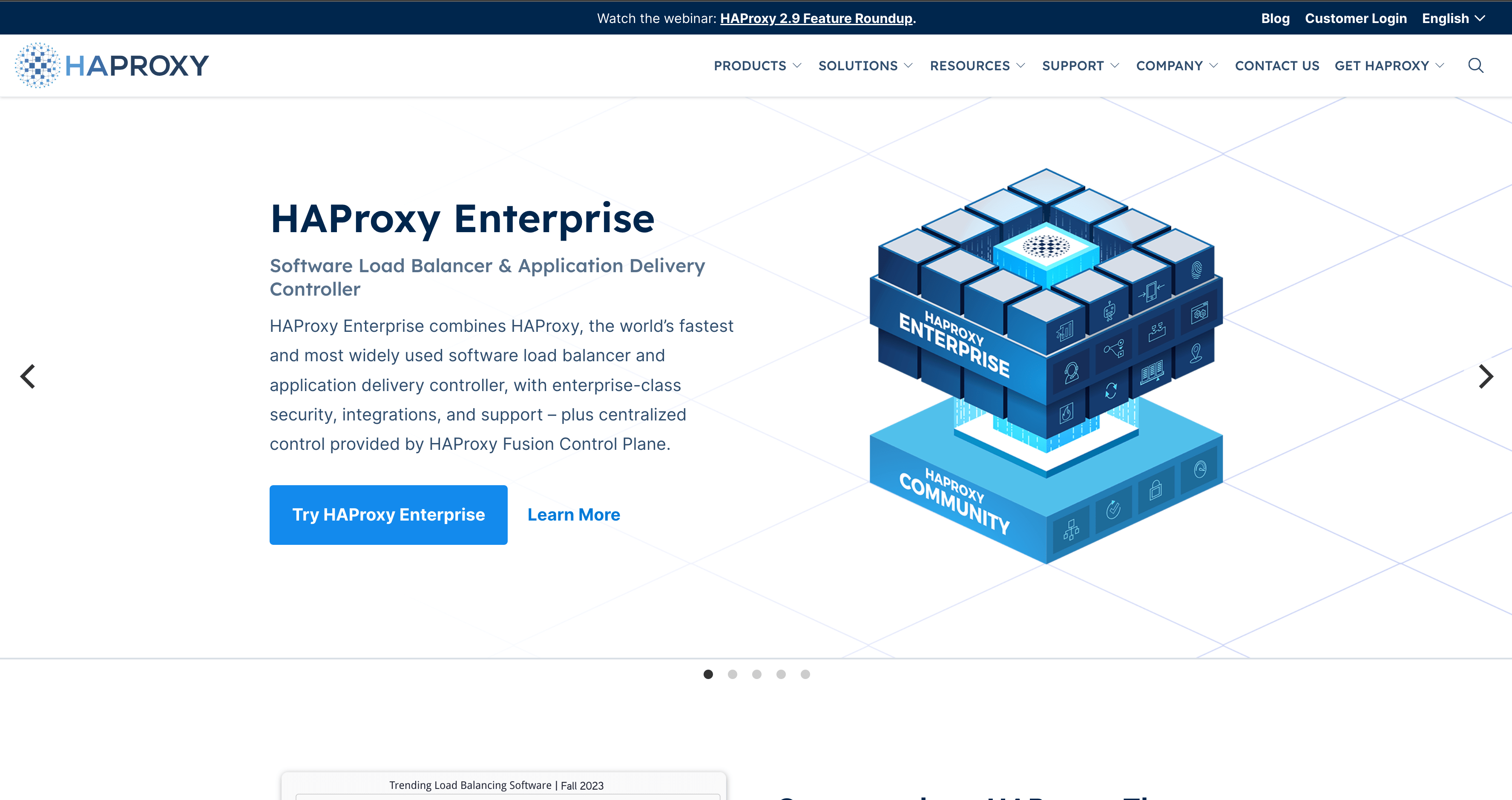The width and height of the screenshot is (1512, 800).
Task: Click the HAProxy Enterprise heading
Action: (462, 219)
